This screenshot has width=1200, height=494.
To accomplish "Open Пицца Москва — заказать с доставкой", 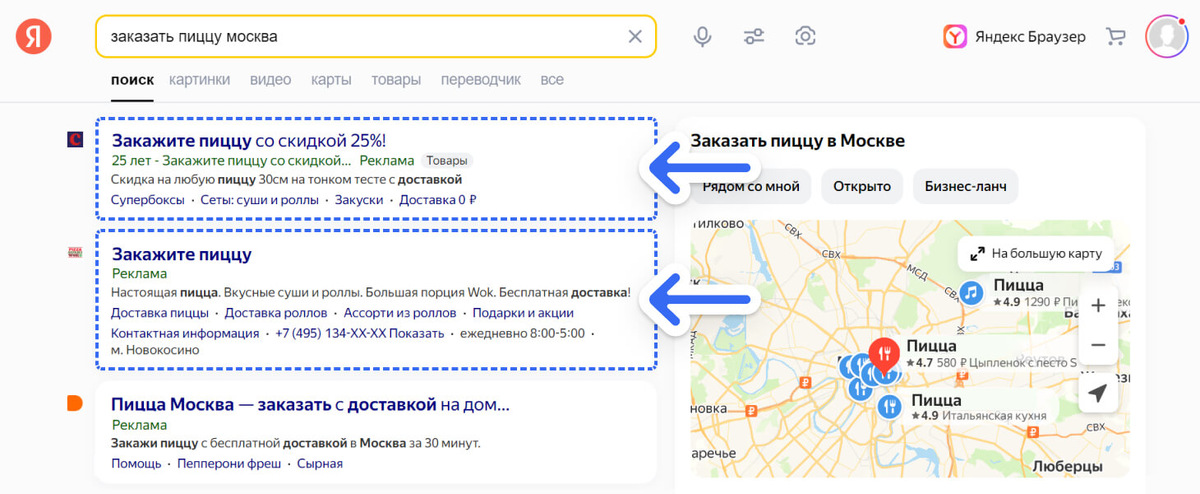I will tap(311, 405).
